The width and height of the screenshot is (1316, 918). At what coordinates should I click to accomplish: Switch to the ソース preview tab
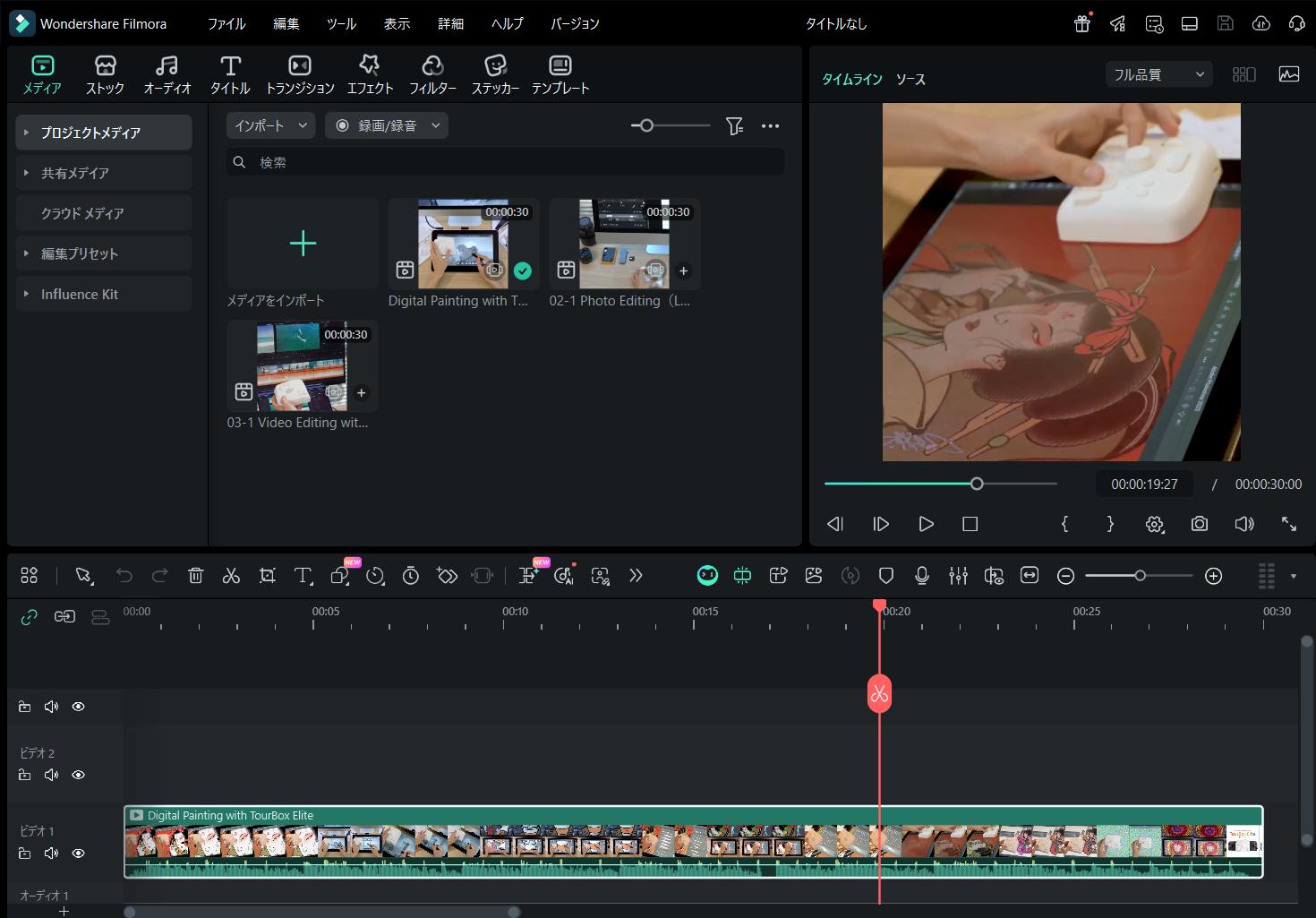tap(910, 79)
